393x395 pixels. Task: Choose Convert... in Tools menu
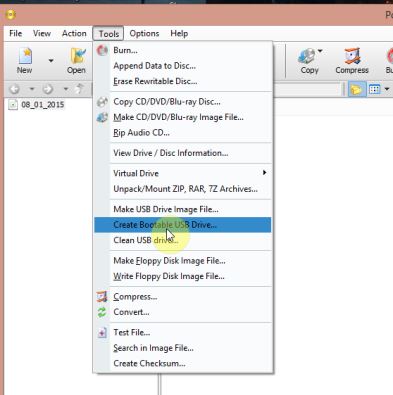[183, 312]
